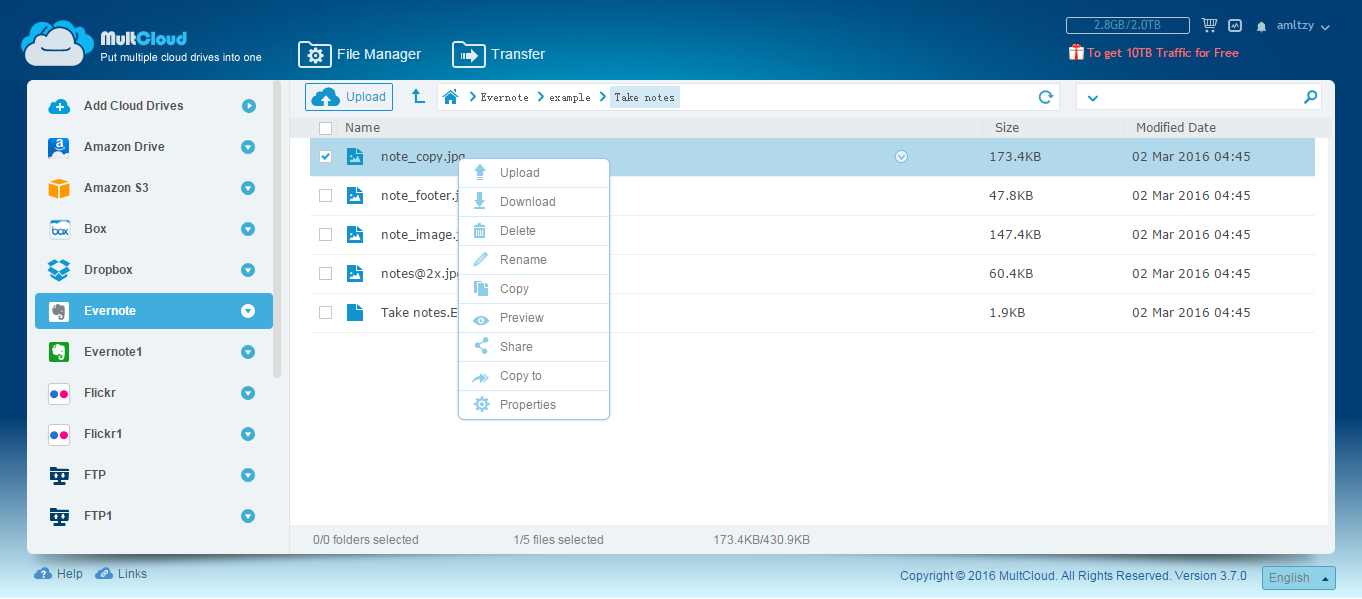
Task: Open the shopping cart icon
Action: click(x=1209, y=26)
